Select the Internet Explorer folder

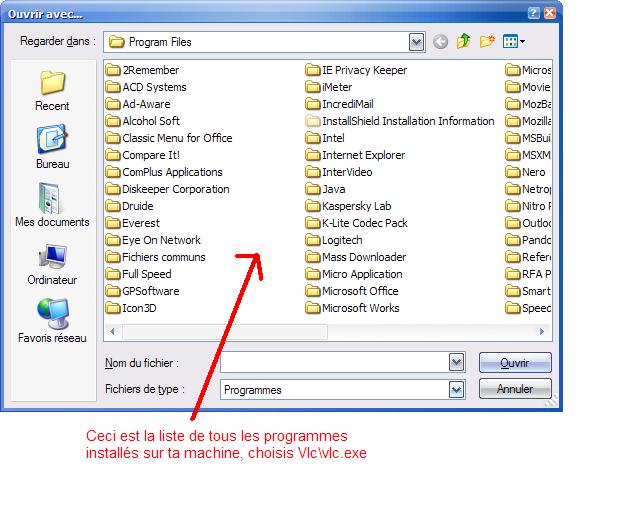[363, 155]
